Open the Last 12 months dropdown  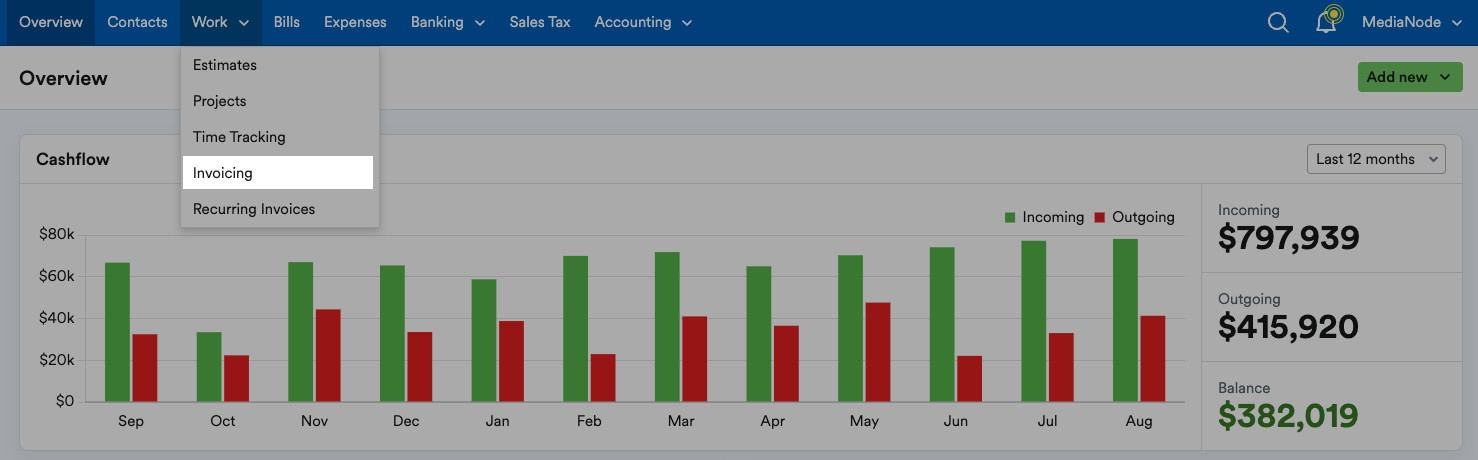(x=1376, y=159)
